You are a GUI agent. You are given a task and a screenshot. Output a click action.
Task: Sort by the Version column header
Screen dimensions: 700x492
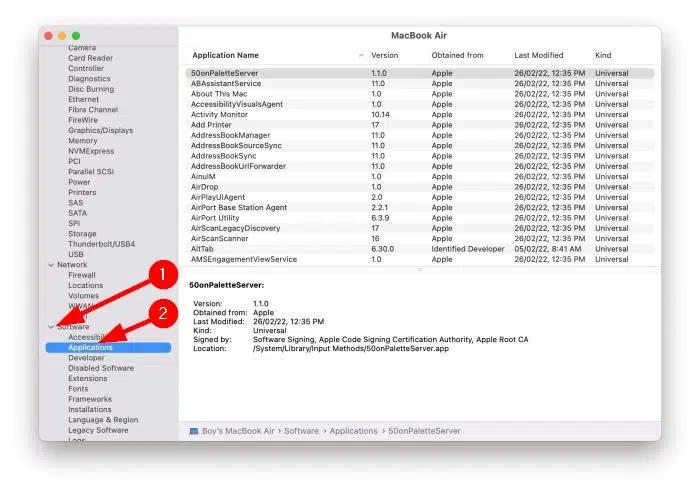click(384, 55)
